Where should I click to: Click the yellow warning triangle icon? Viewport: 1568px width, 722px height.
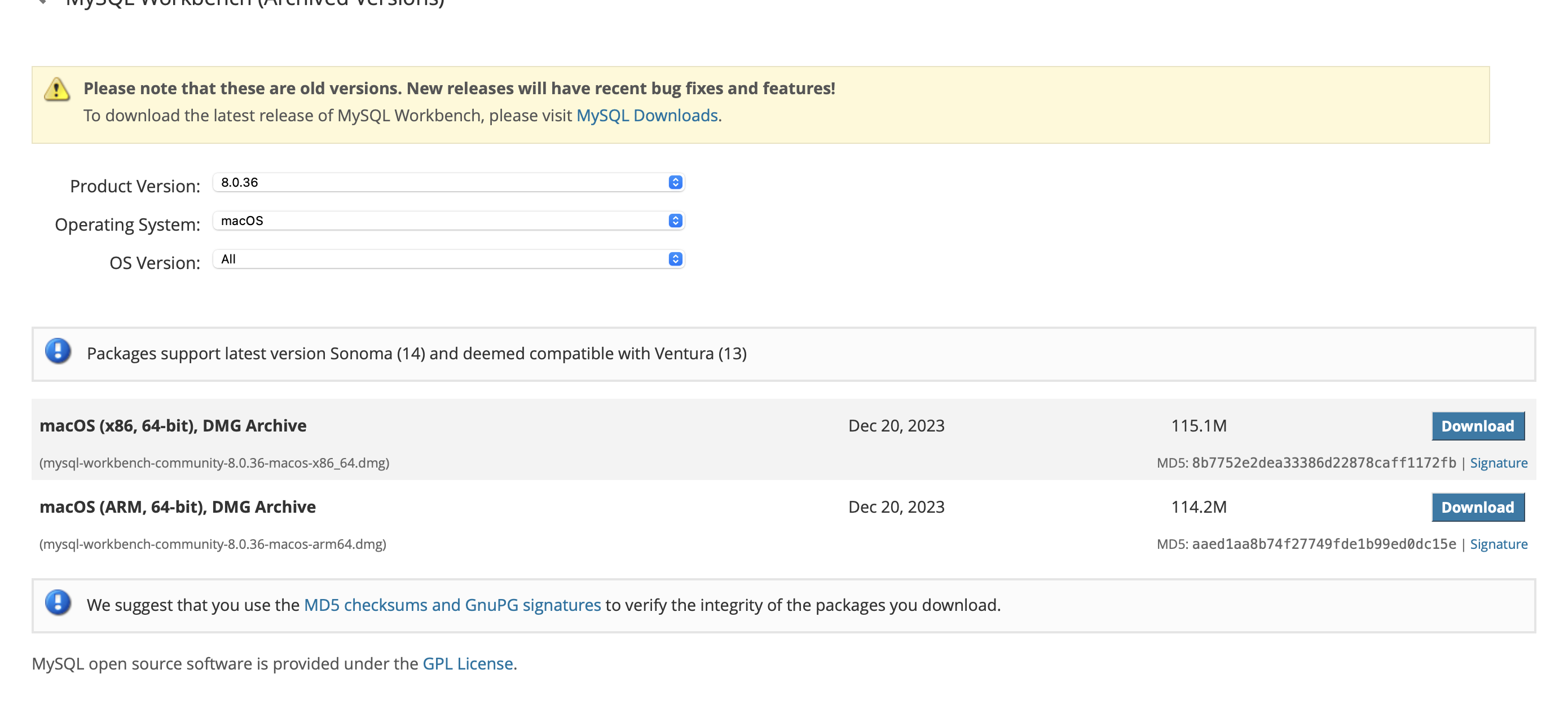[x=56, y=90]
